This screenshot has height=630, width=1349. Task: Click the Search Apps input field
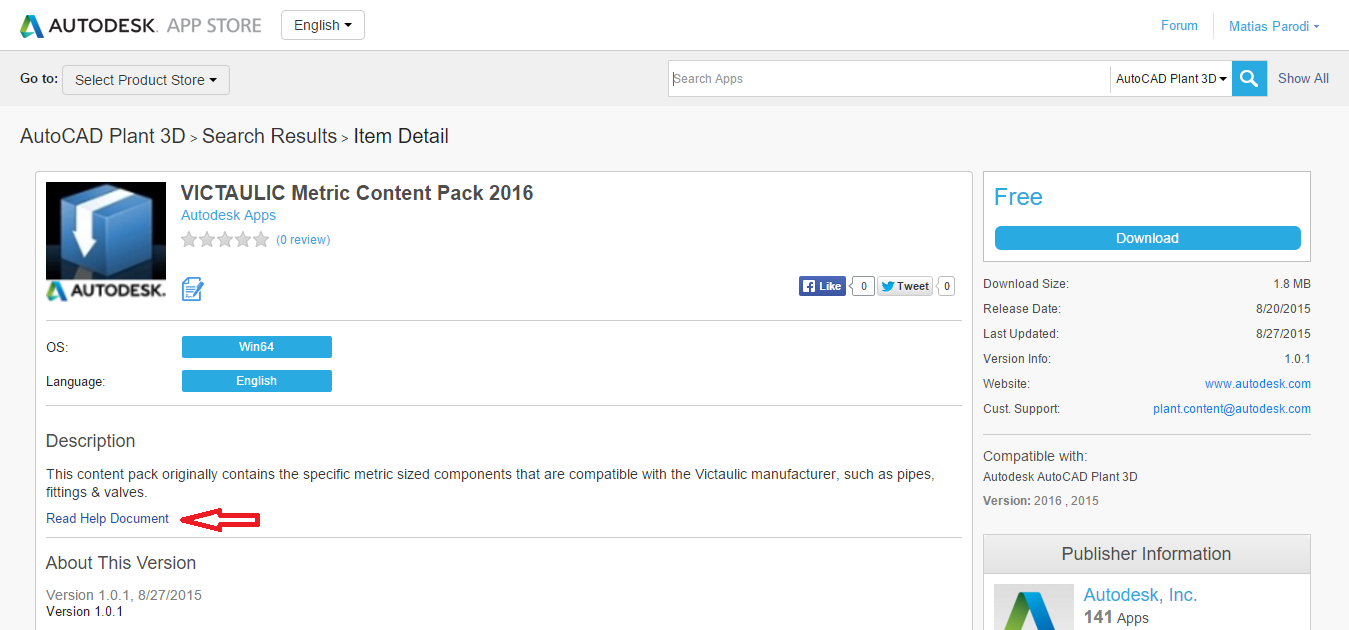pos(888,79)
